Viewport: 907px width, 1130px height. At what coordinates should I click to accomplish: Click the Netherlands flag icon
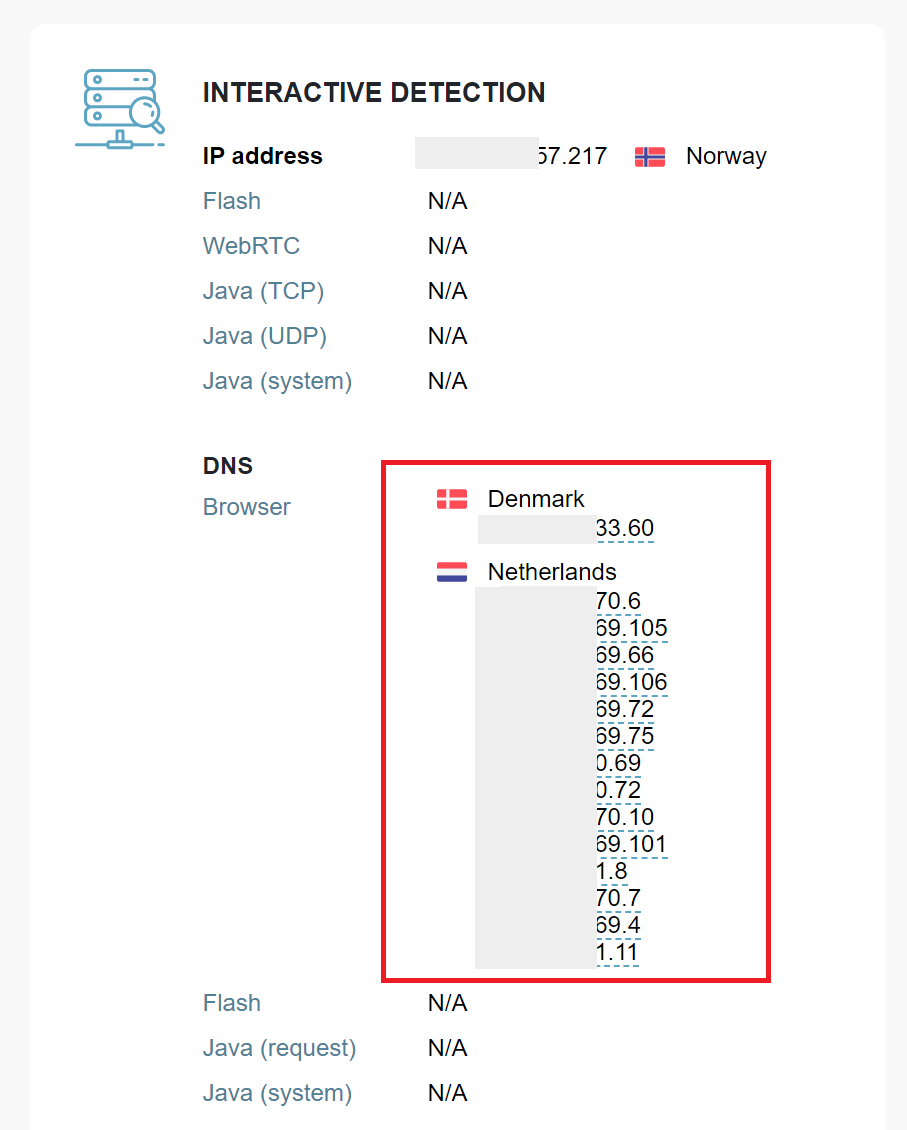tap(452, 571)
